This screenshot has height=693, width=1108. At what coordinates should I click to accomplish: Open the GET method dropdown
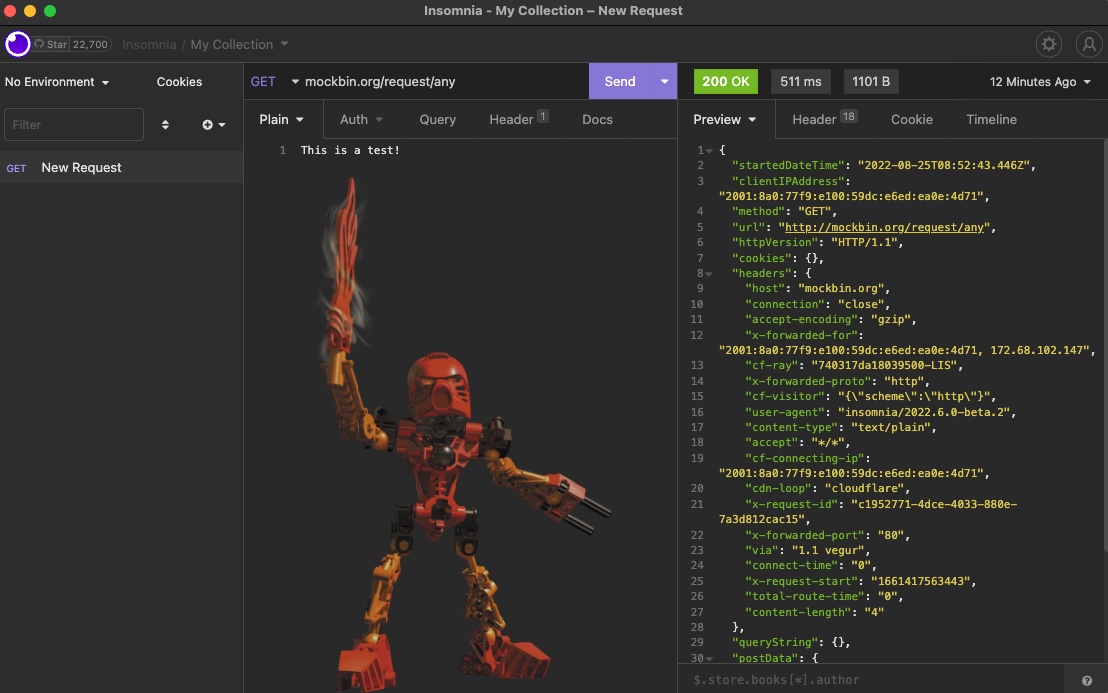click(270, 80)
